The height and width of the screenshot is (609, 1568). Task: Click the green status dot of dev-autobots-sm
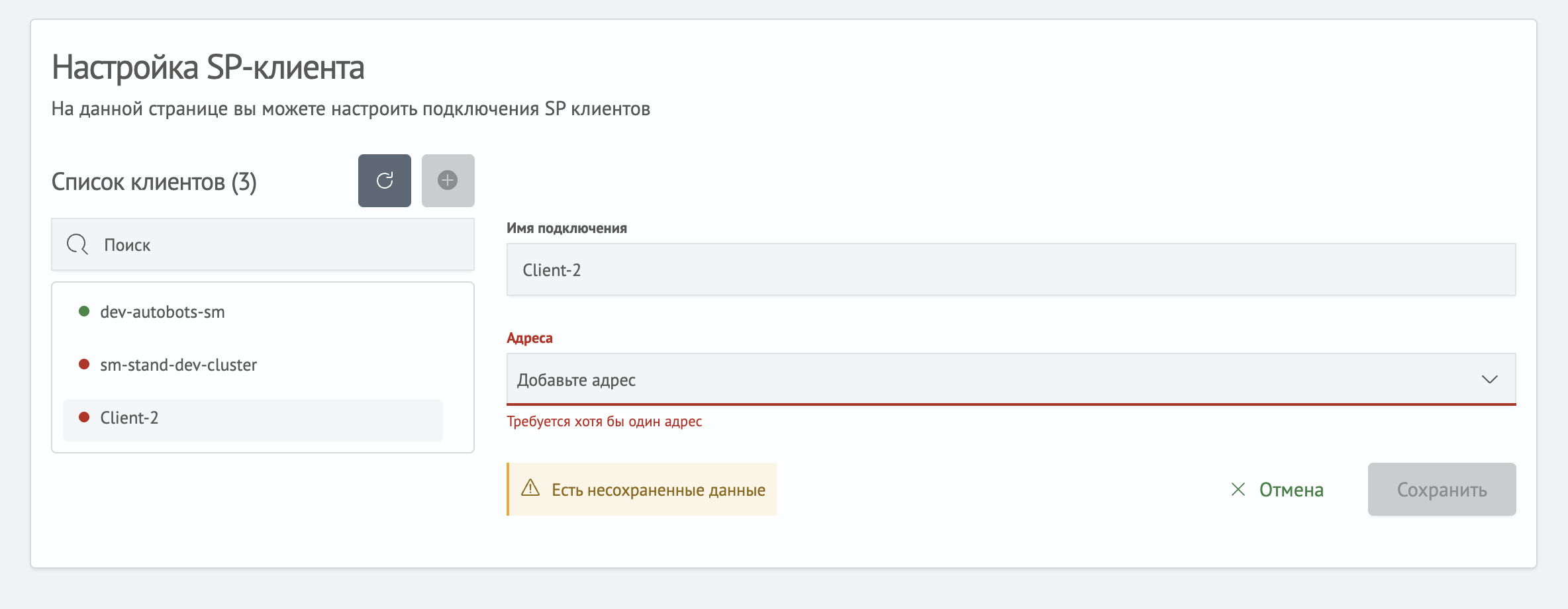(x=84, y=311)
